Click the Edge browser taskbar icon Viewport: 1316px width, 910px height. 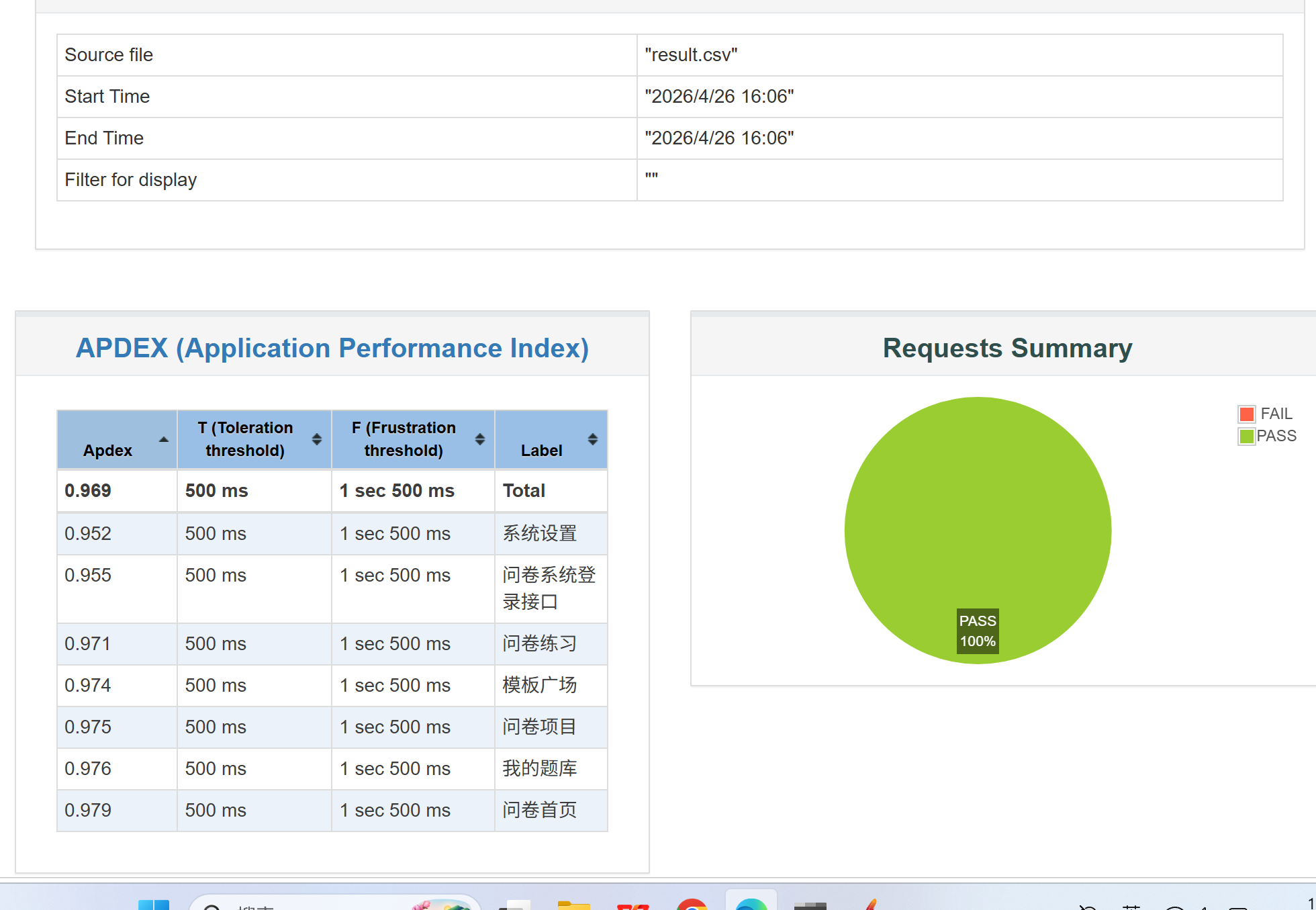click(x=751, y=904)
